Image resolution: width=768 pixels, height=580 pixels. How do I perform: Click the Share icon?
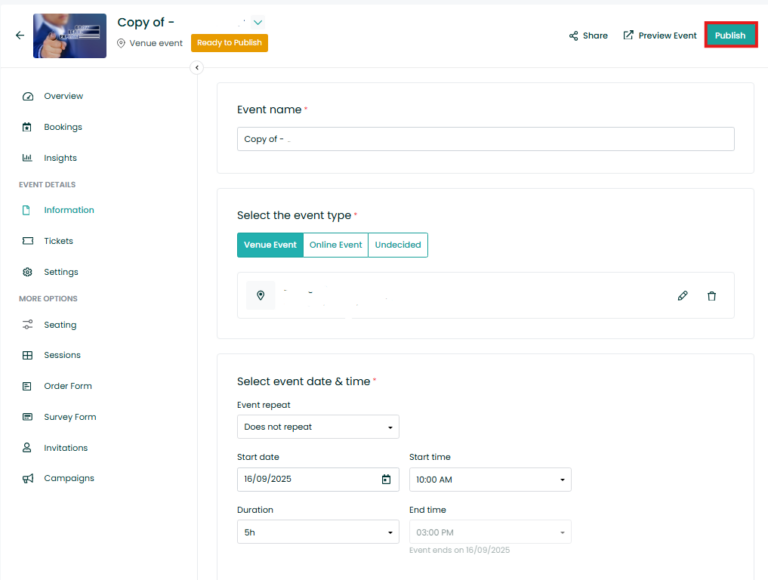click(574, 36)
